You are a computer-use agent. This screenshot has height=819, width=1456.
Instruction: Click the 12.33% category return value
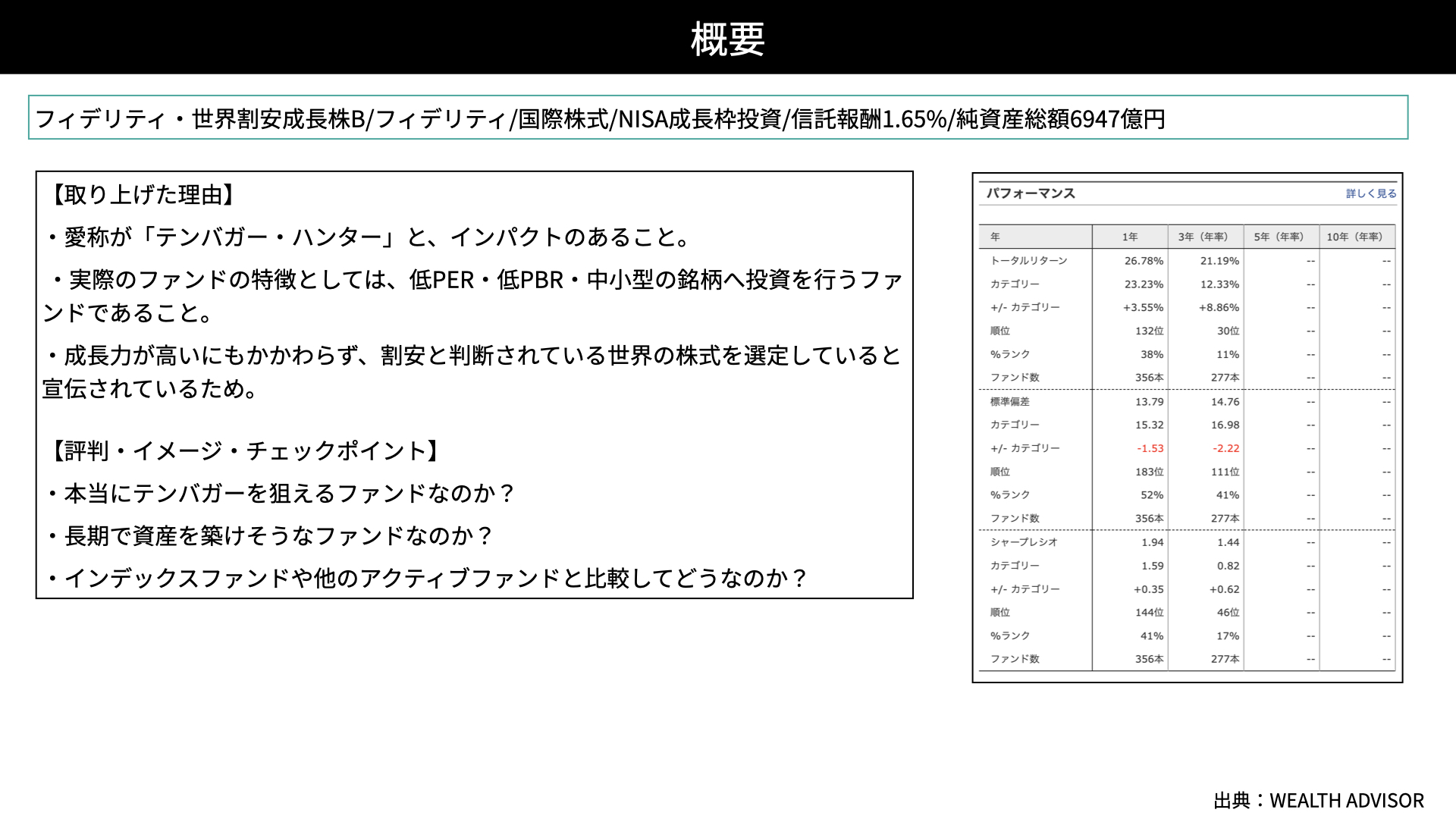pyautogui.click(x=1219, y=284)
